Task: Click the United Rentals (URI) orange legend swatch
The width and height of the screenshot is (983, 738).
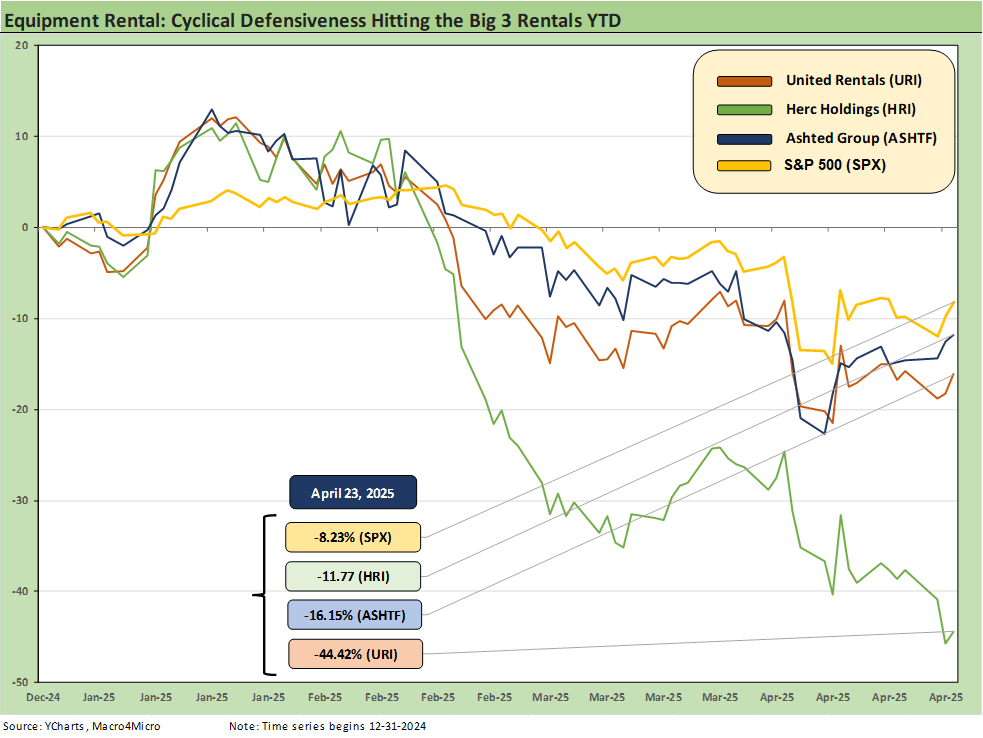Action: 744,82
